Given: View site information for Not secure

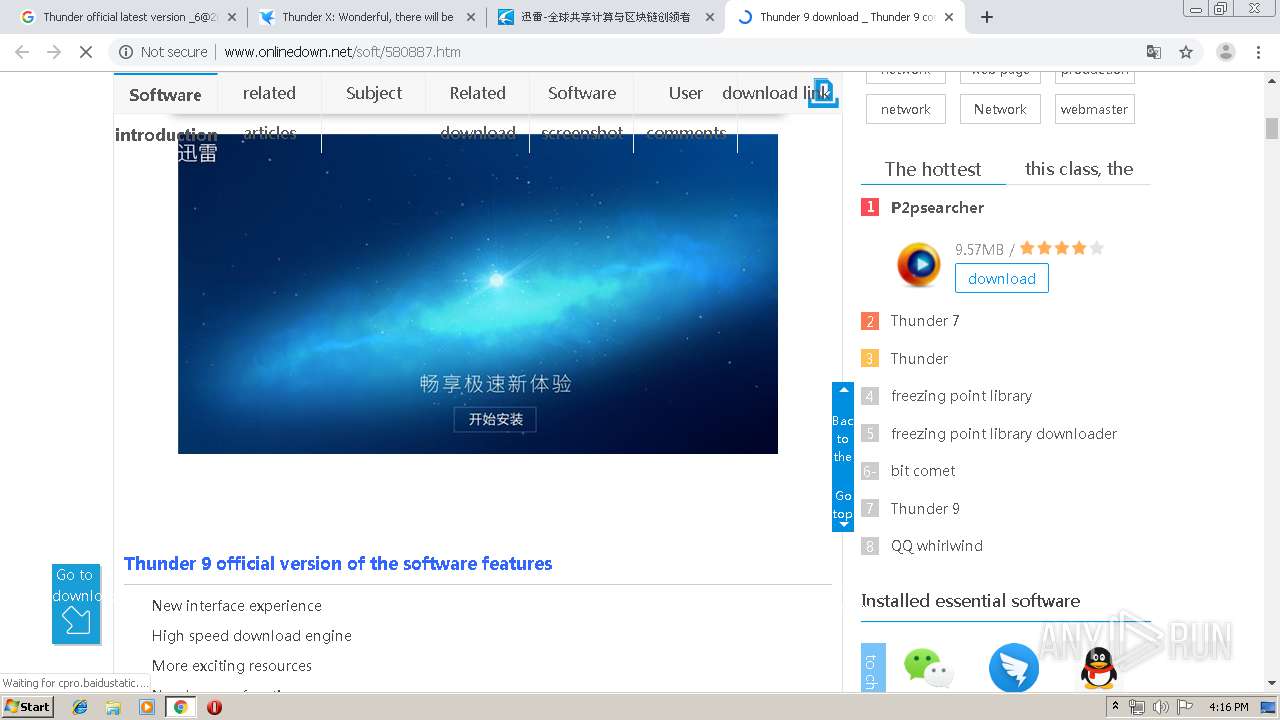Looking at the screenshot, I should coord(164,52).
